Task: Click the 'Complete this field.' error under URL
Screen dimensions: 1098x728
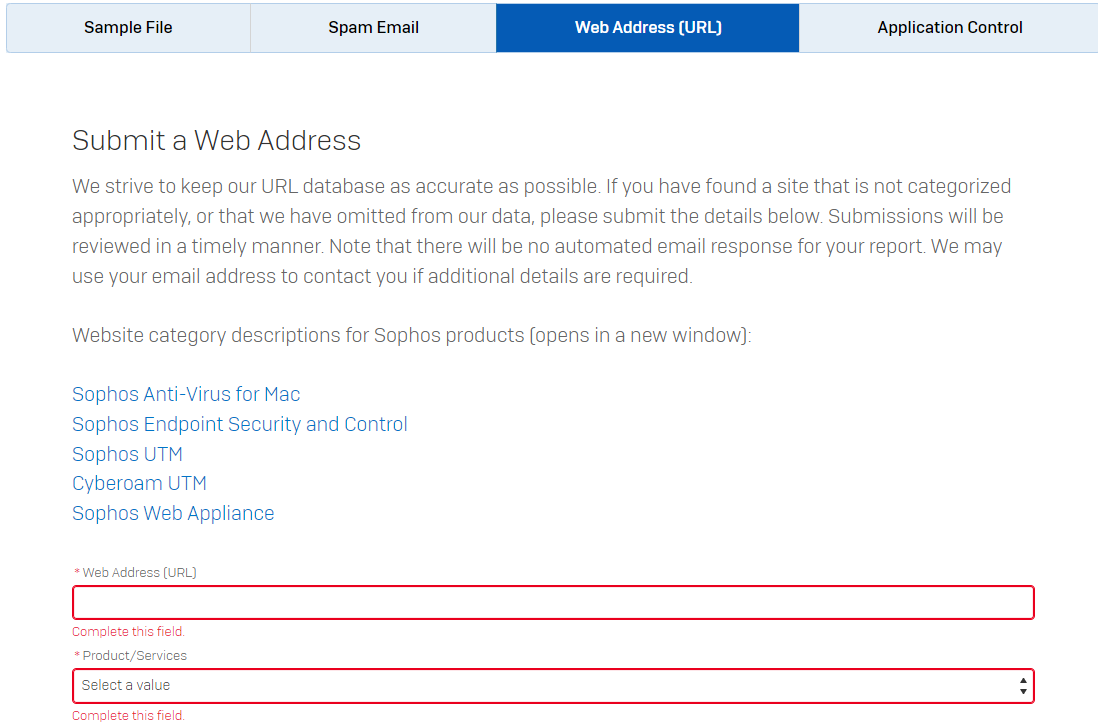Action: tap(128, 631)
